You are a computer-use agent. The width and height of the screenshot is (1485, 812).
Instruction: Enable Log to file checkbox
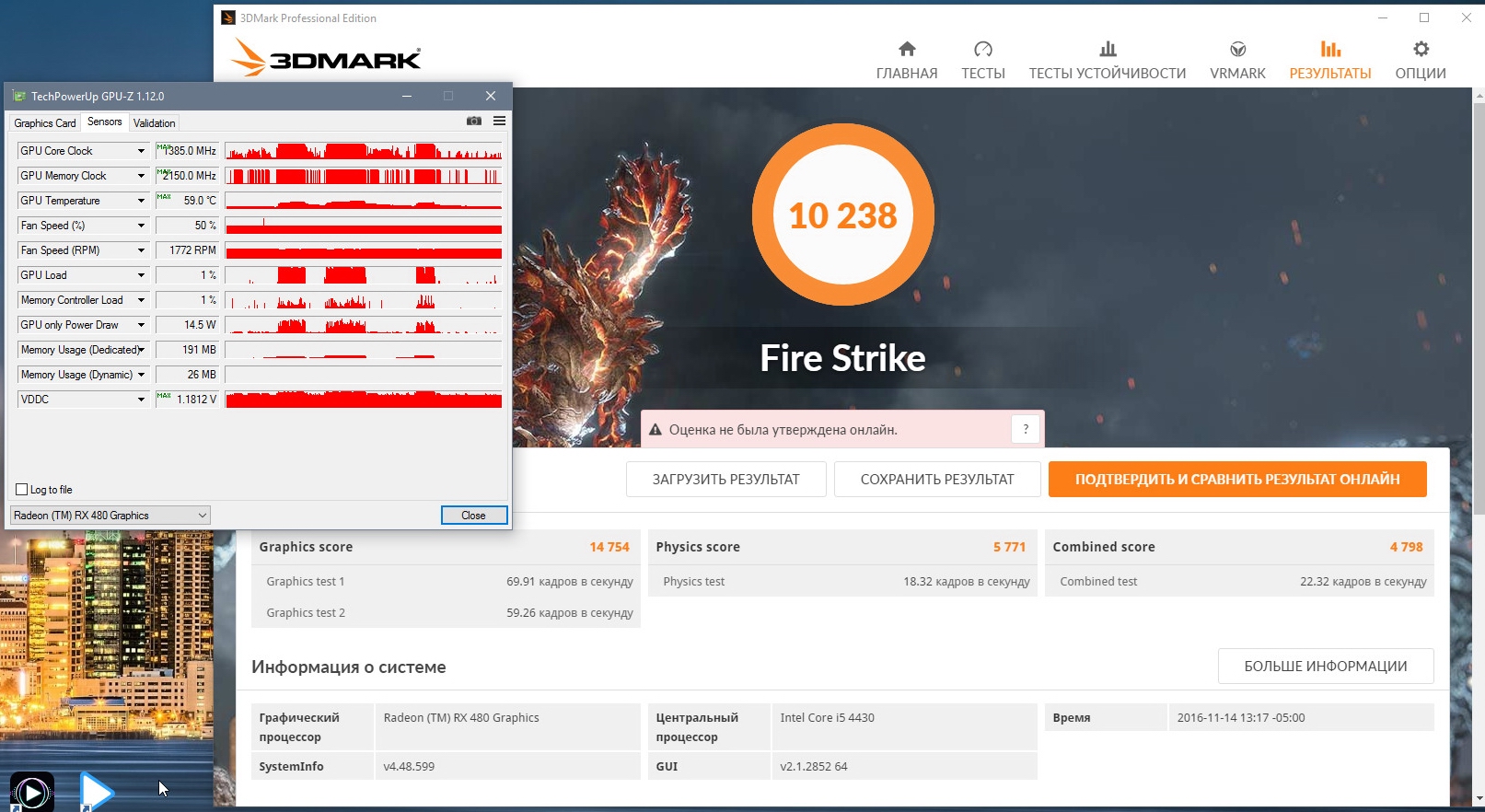click(x=22, y=490)
